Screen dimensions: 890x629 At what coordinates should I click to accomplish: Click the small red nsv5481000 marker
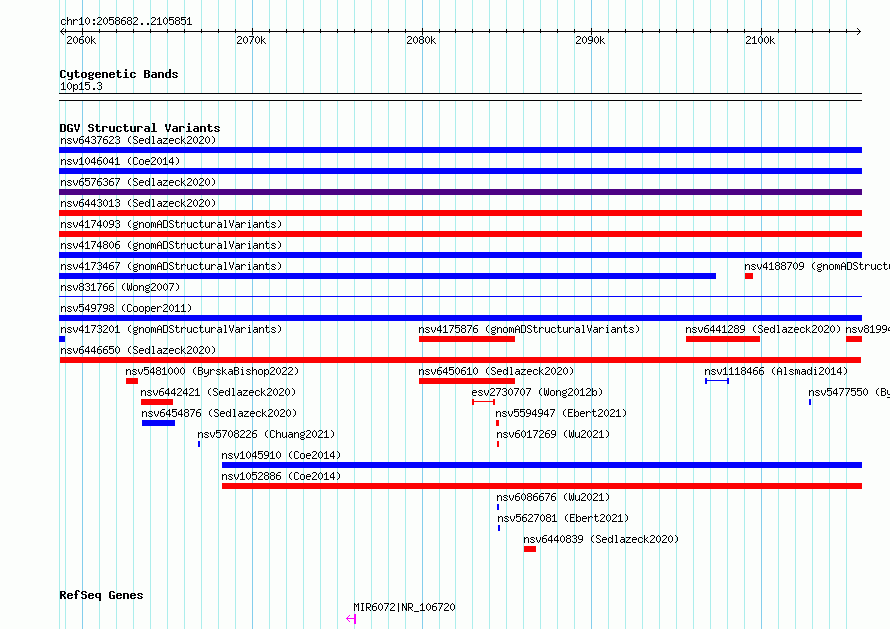[x=132, y=381]
